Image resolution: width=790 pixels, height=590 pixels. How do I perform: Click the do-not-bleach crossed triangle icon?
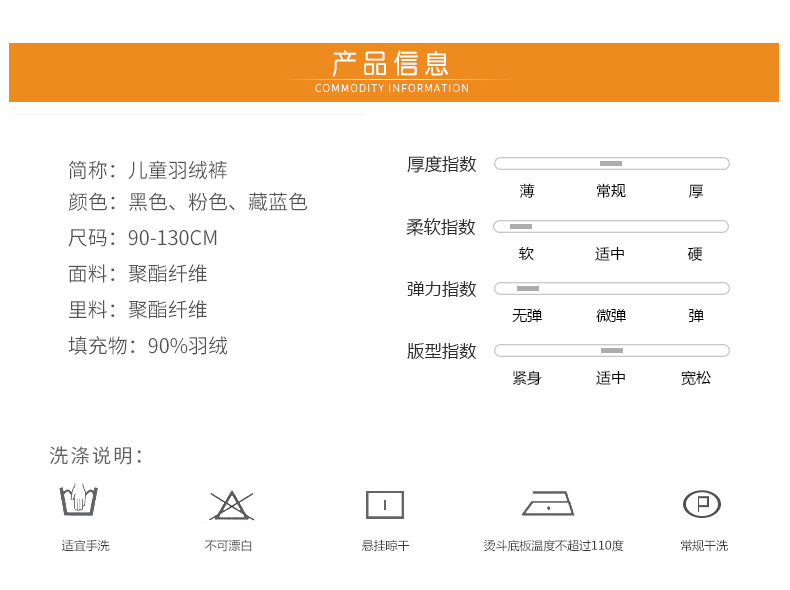pos(231,505)
